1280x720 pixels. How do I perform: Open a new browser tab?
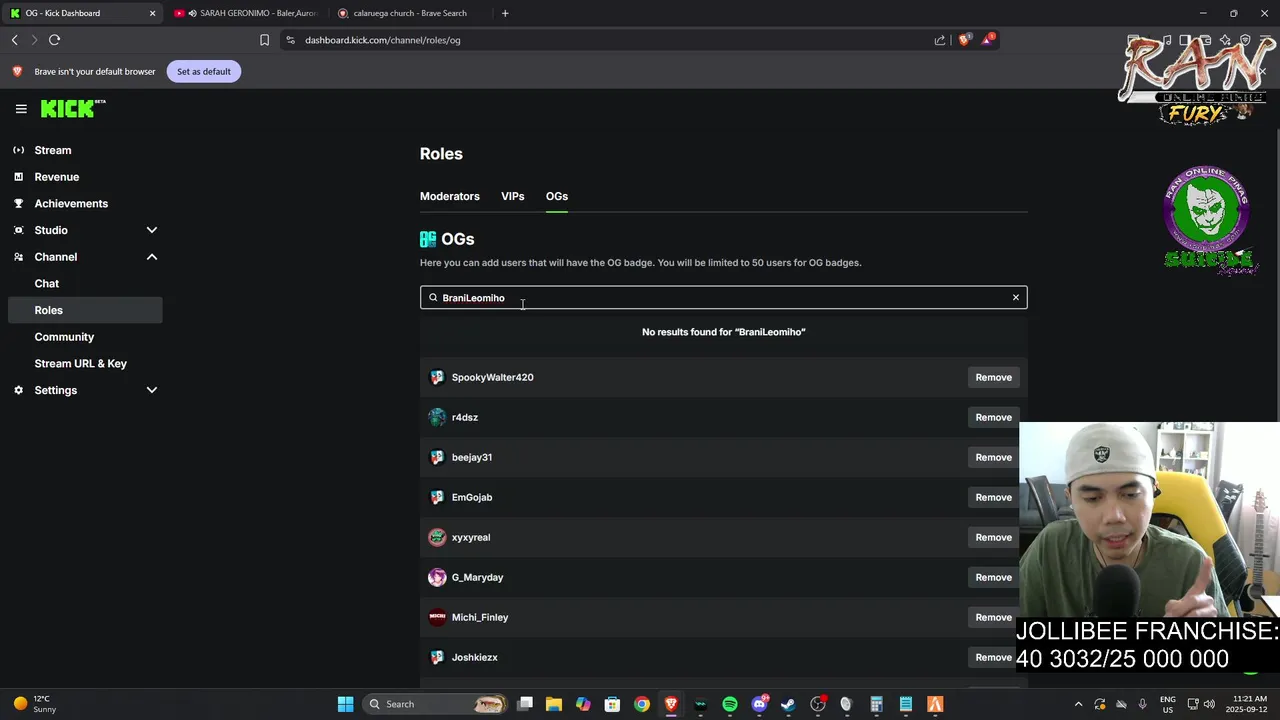tap(505, 13)
